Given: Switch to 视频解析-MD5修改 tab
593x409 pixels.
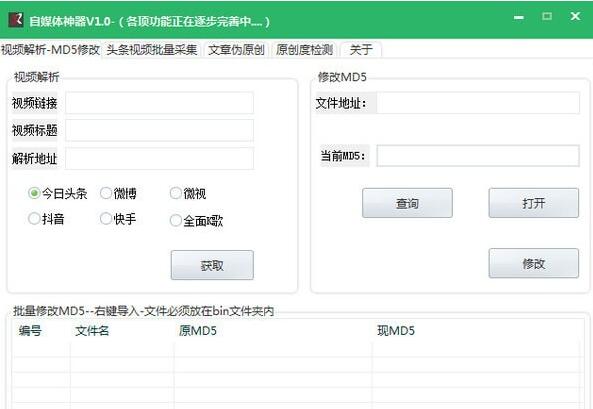Looking at the screenshot, I should [50, 50].
